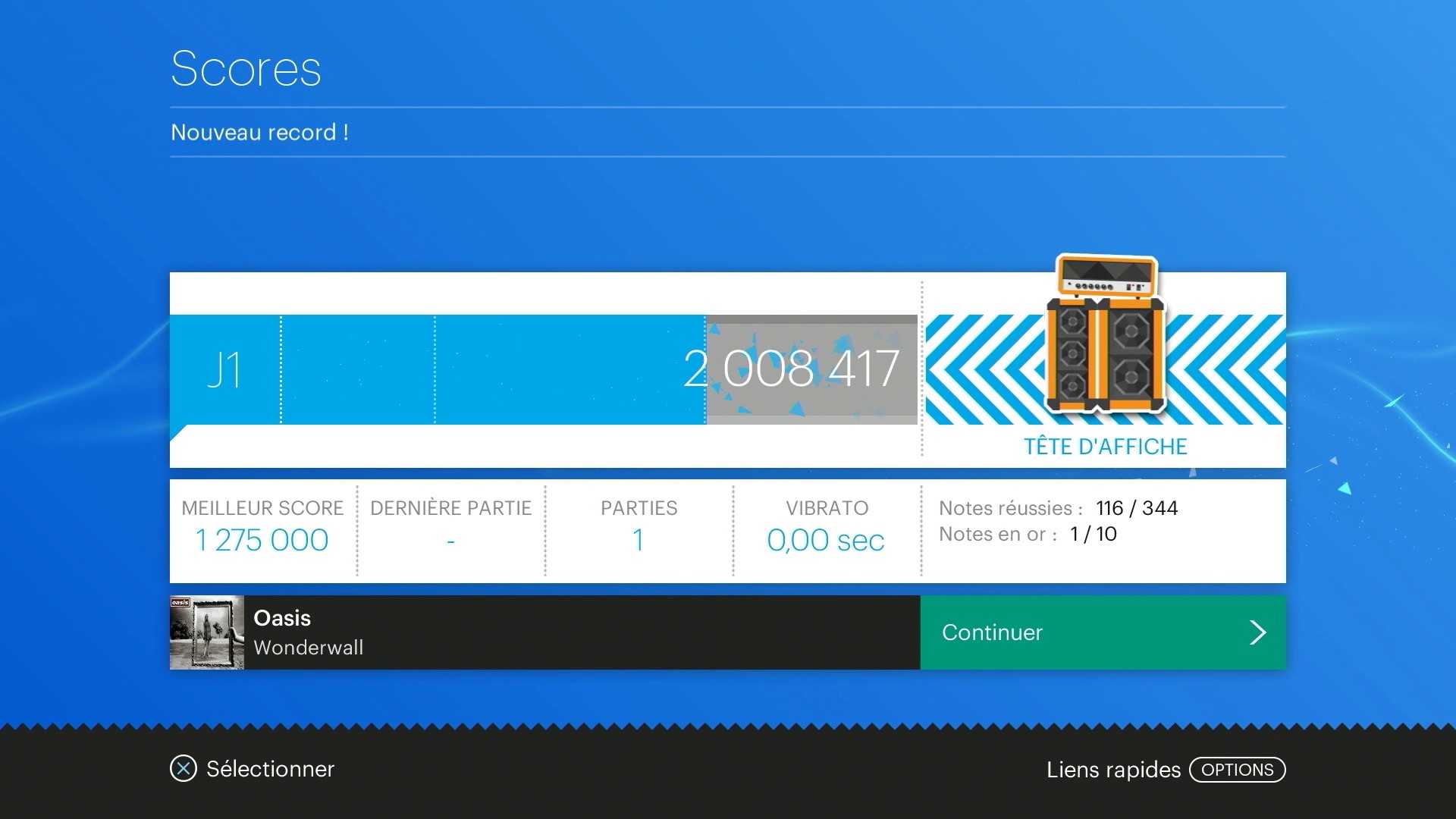Click Notes réussies 116 / 344 line
Screen dimensions: 1456x819
(x=1058, y=508)
